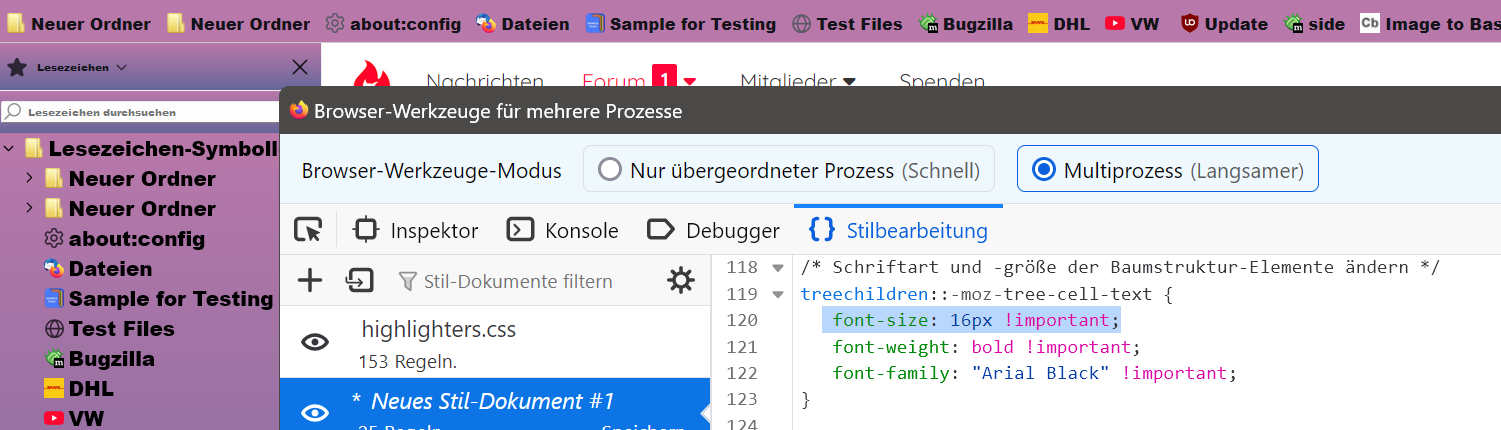Click the import style sheet icon
This screenshot has height=430, width=1501.
tap(358, 281)
